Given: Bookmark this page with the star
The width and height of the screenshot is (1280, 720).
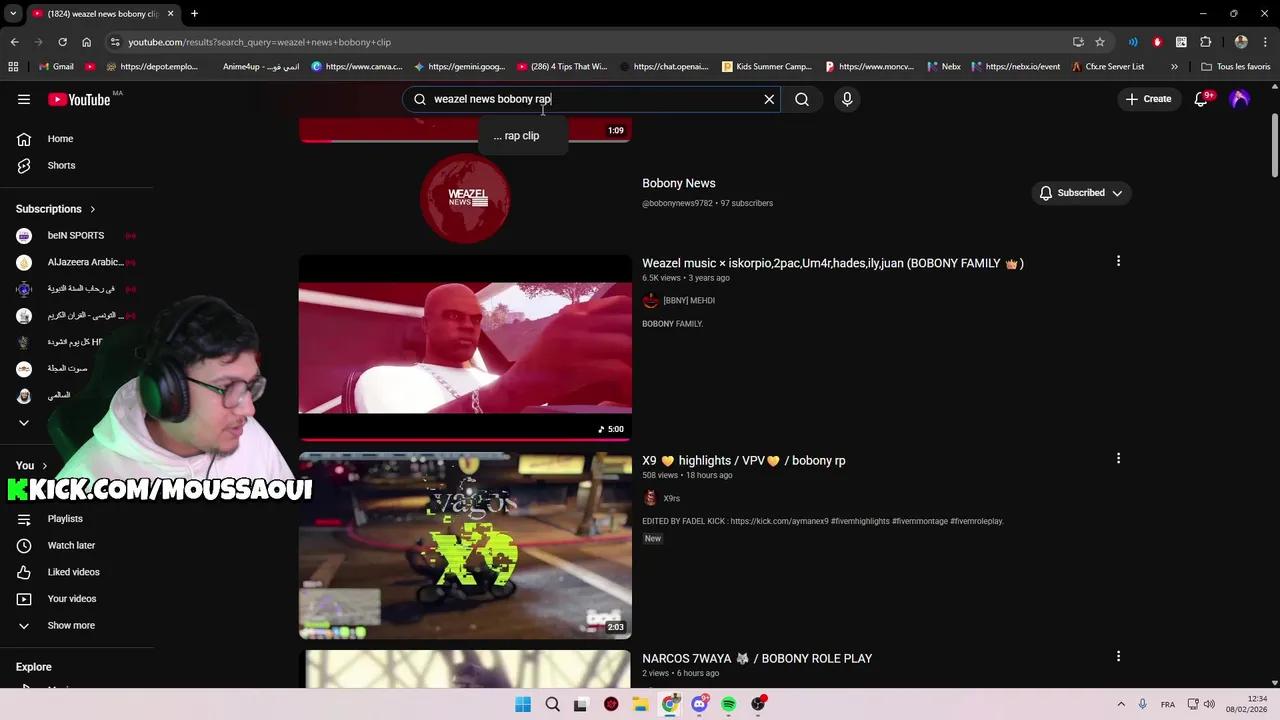Looking at the screenshot, I should point(1100,42).
